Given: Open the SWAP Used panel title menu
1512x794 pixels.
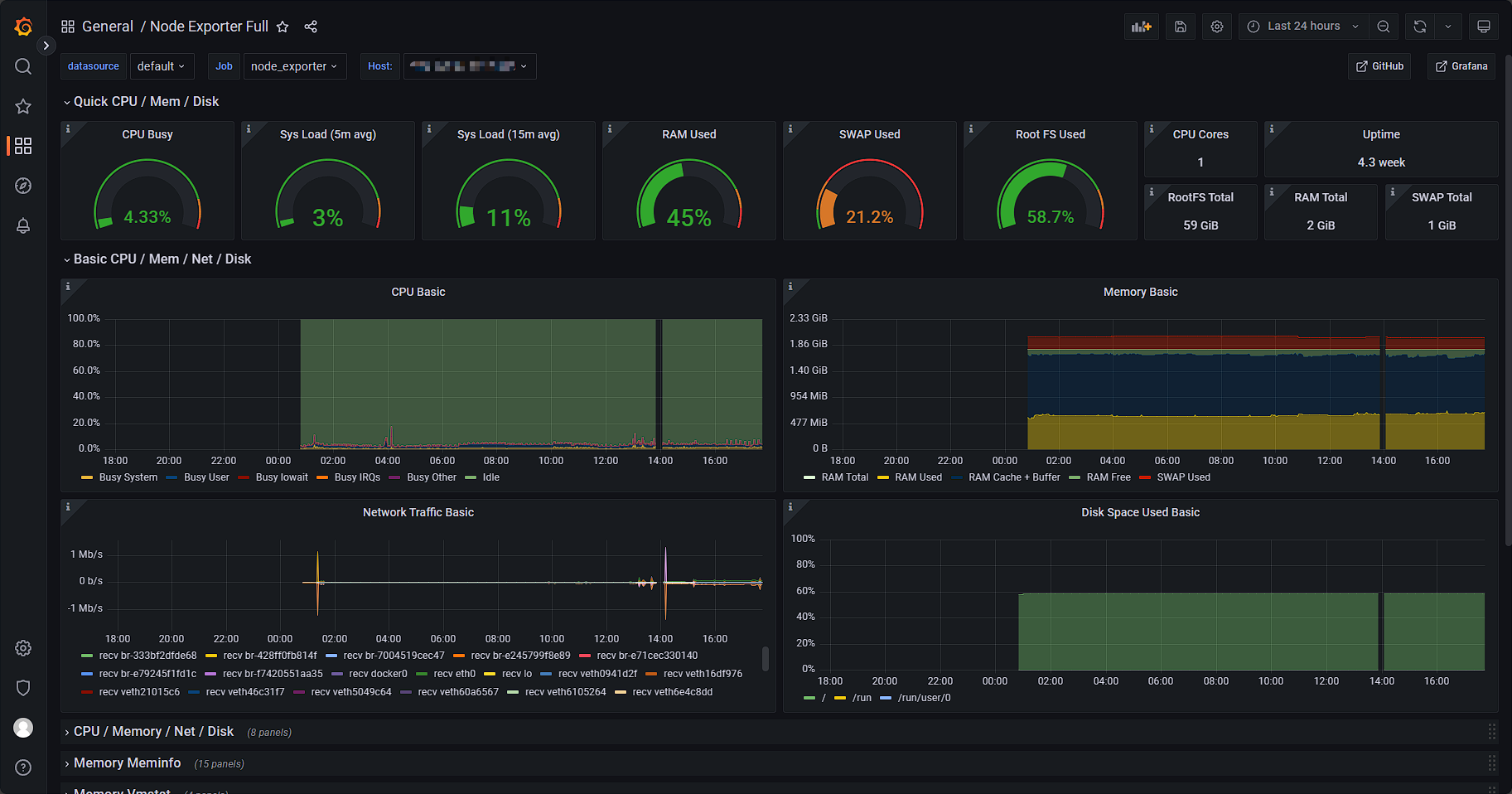Looking at the screenshot, I should coord(869,134).
